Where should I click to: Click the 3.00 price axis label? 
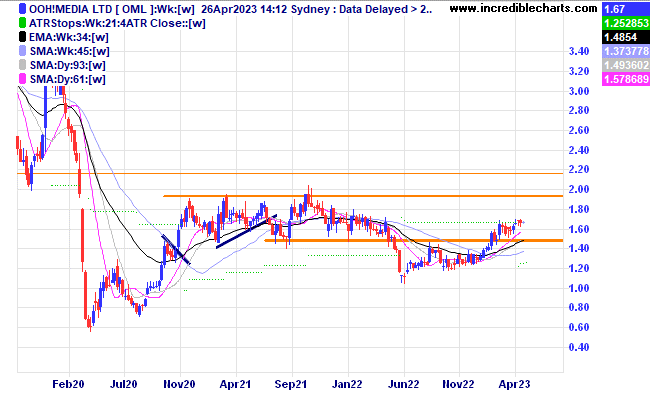pos(579,91)
